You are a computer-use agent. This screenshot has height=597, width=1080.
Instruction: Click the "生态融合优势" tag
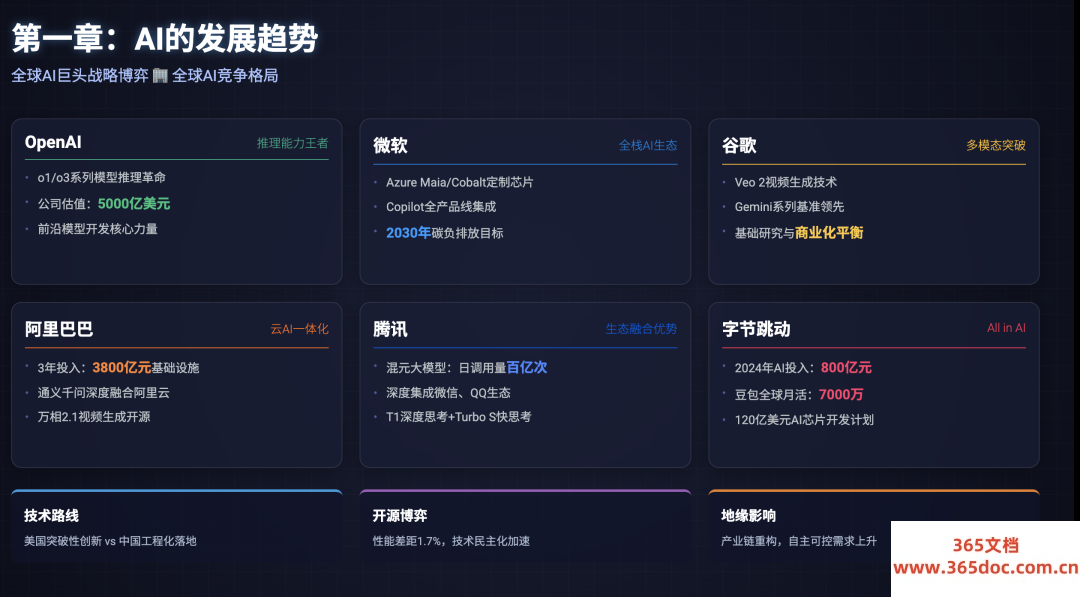[641, 329]
